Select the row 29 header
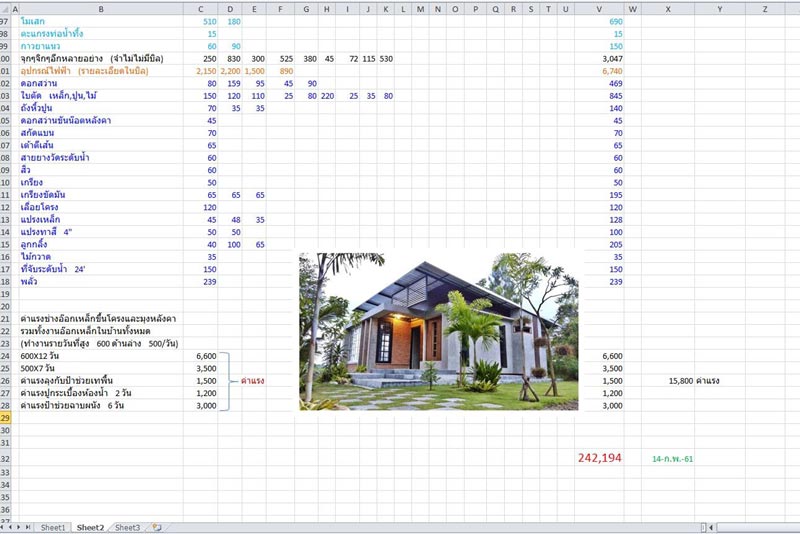 tap(5, 418)
